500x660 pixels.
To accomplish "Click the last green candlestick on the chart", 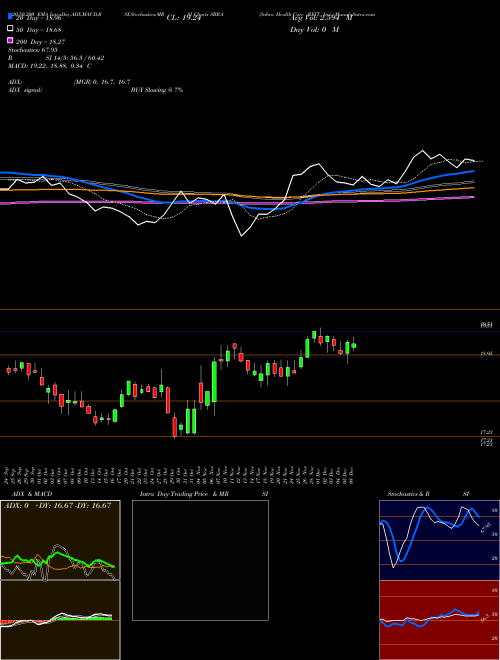I will click(354, 346).
